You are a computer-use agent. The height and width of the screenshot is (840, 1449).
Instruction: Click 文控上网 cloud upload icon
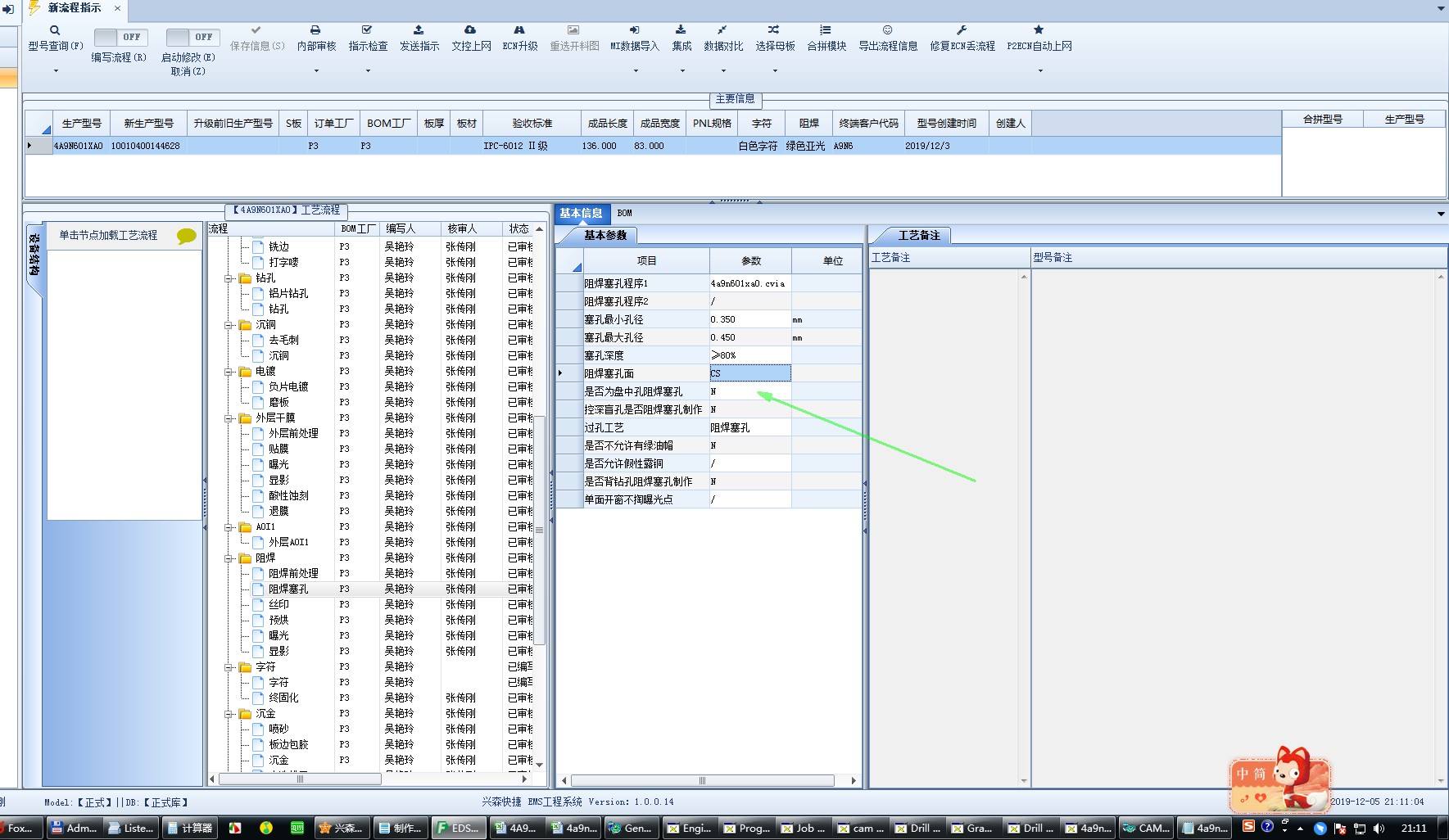click(x=470, y=30)
